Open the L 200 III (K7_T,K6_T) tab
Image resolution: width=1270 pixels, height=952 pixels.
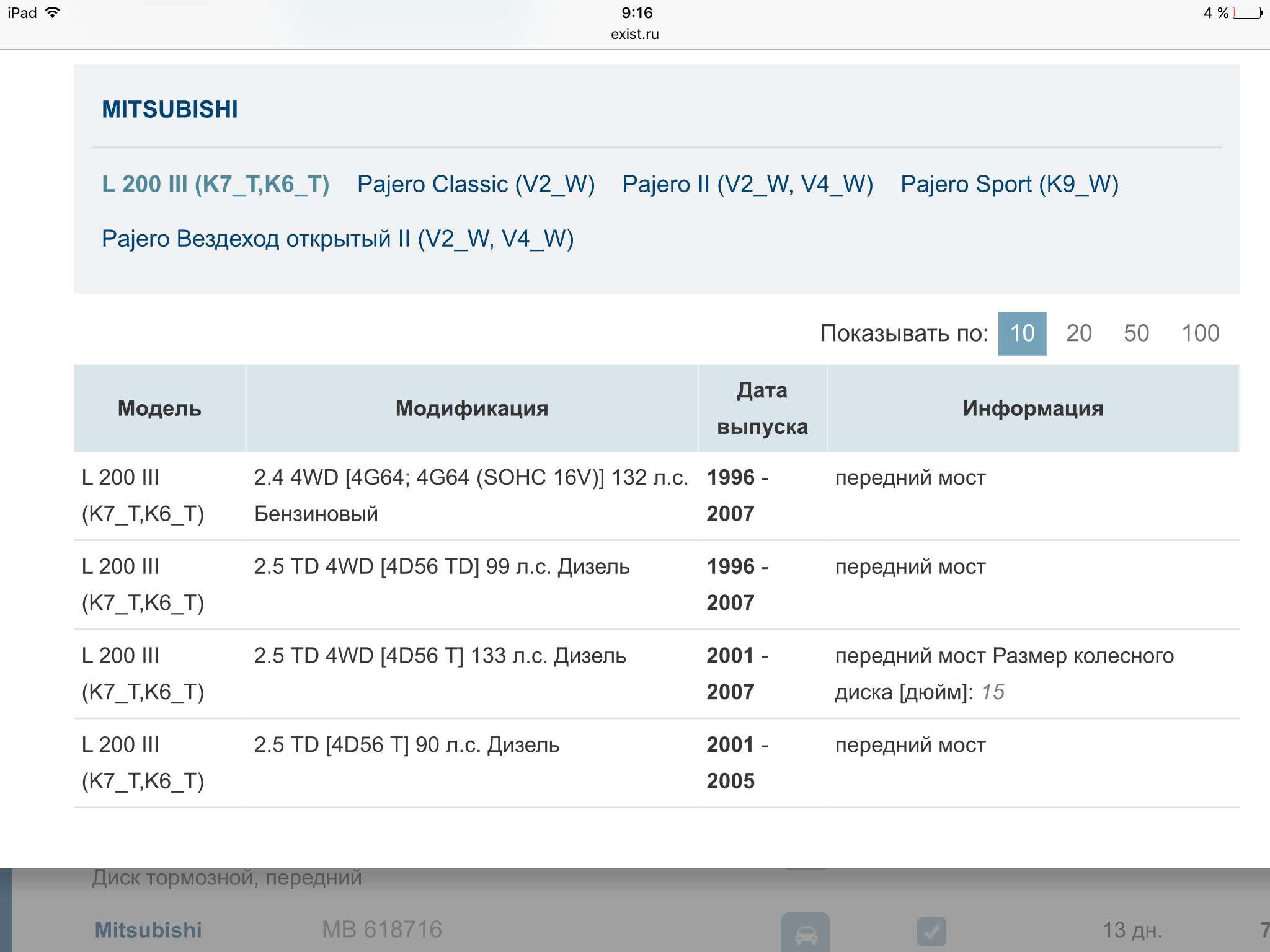click(215, 184)
